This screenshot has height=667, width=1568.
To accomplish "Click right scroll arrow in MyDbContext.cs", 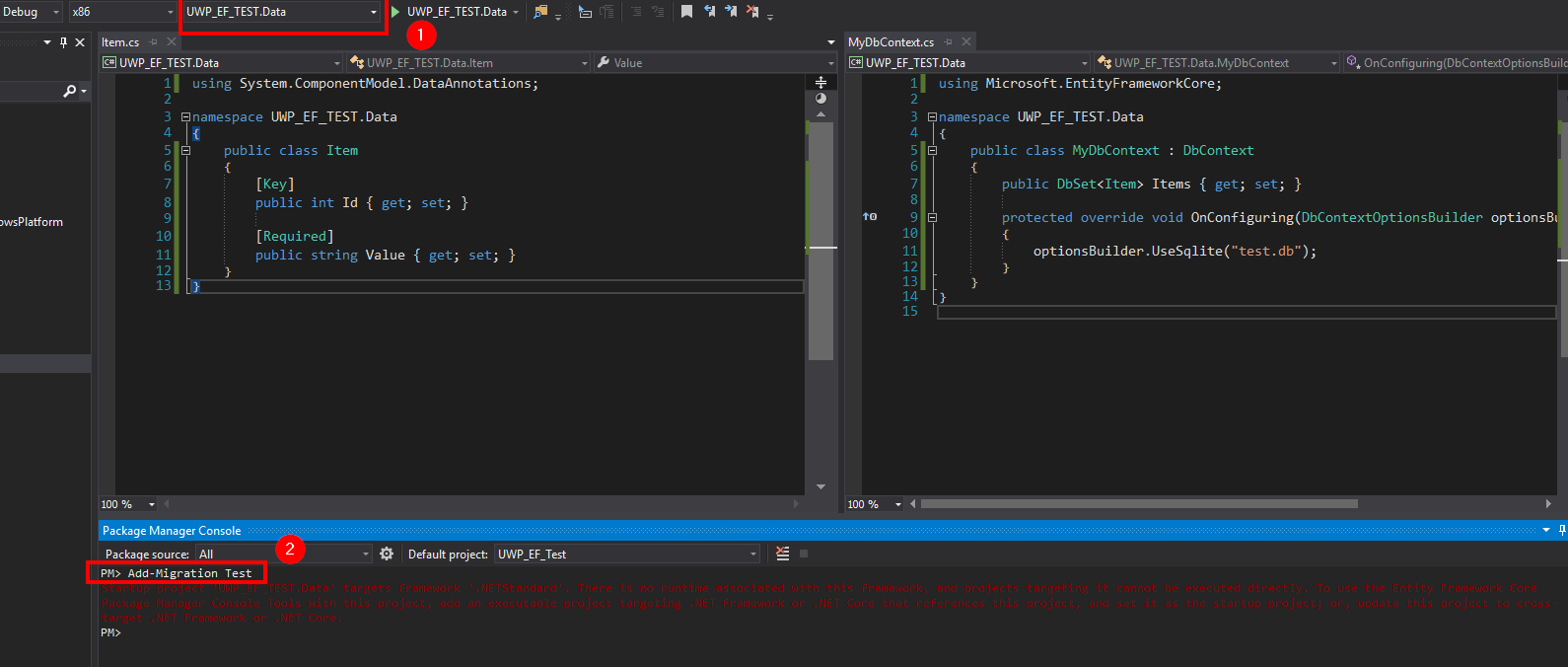I will (1548, 504).
